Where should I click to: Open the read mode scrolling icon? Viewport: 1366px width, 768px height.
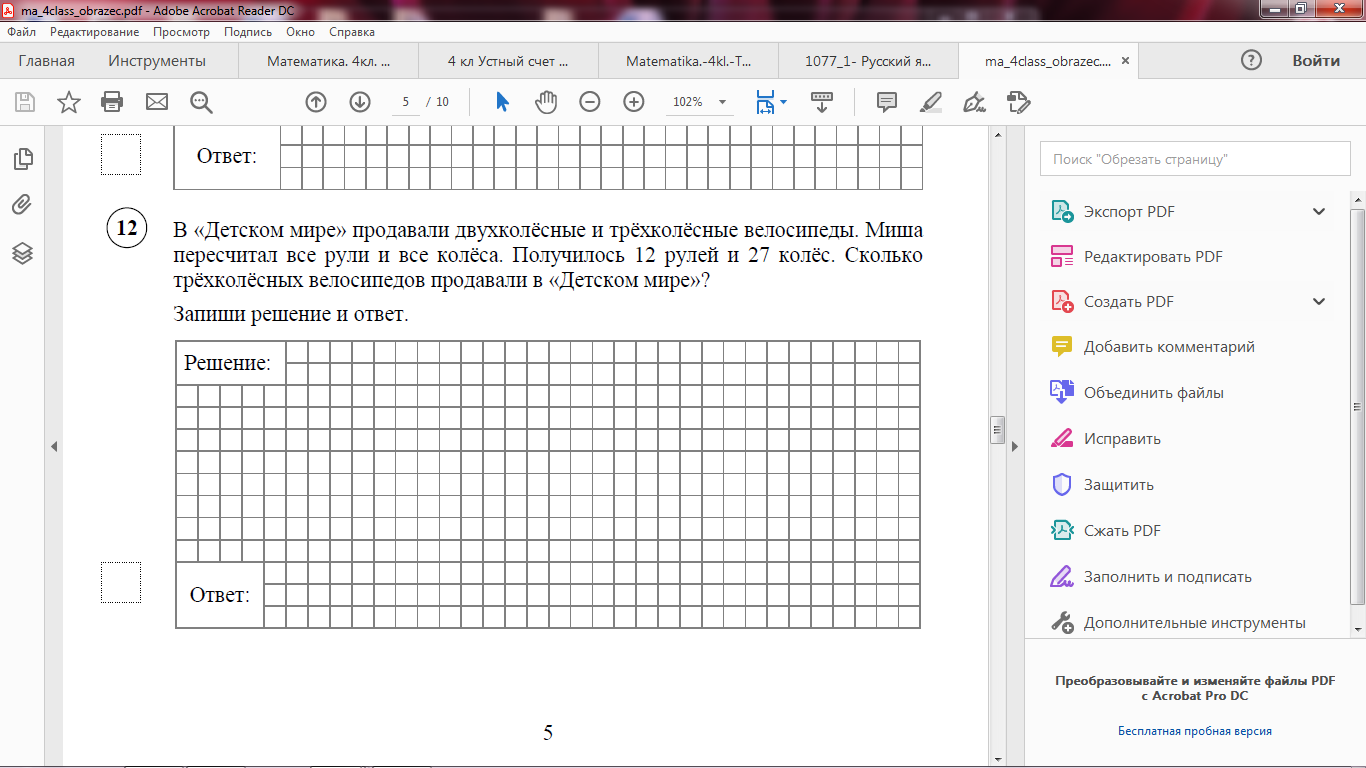coord(822,101)
